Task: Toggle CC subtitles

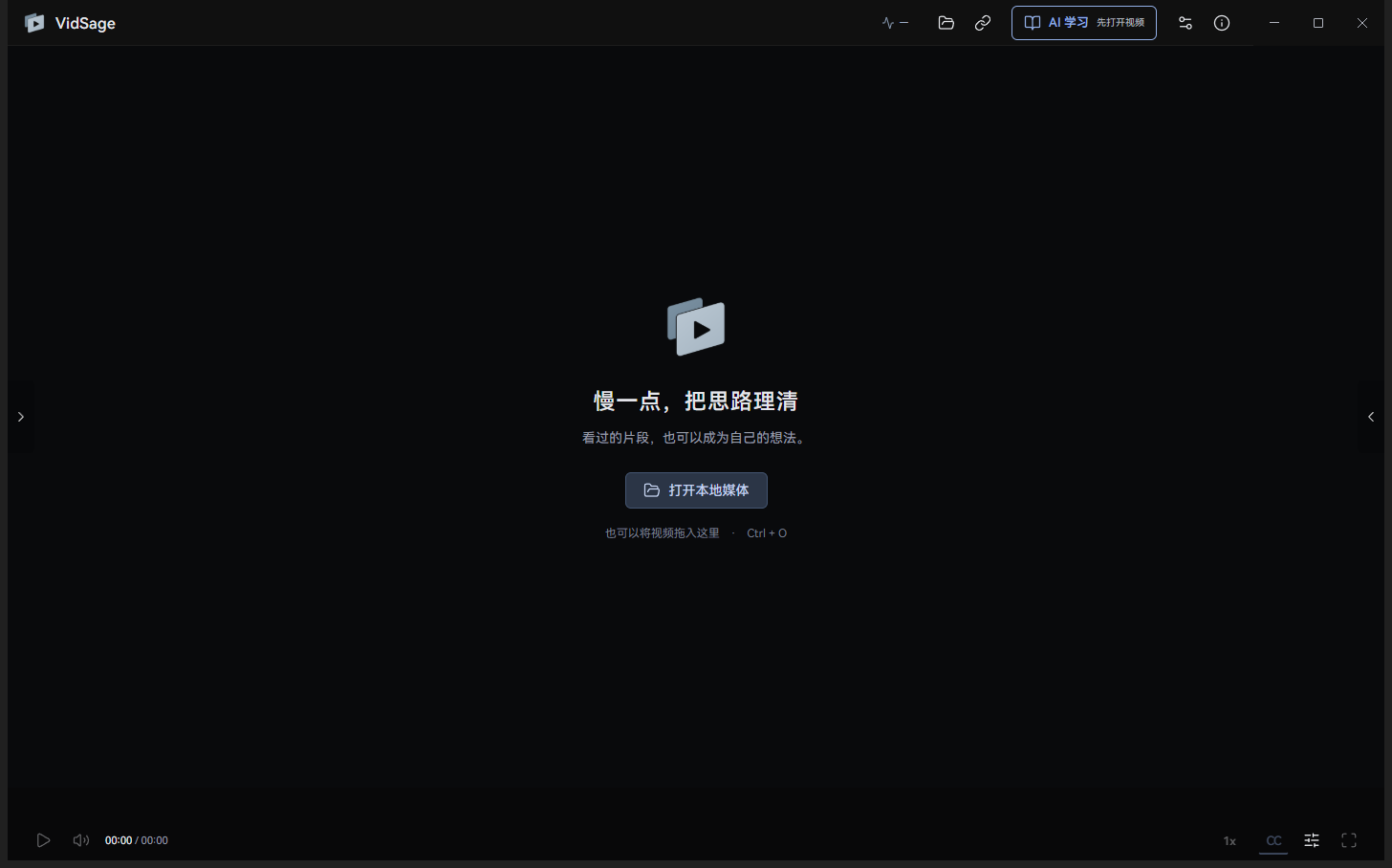Action: pos(1273,841)
